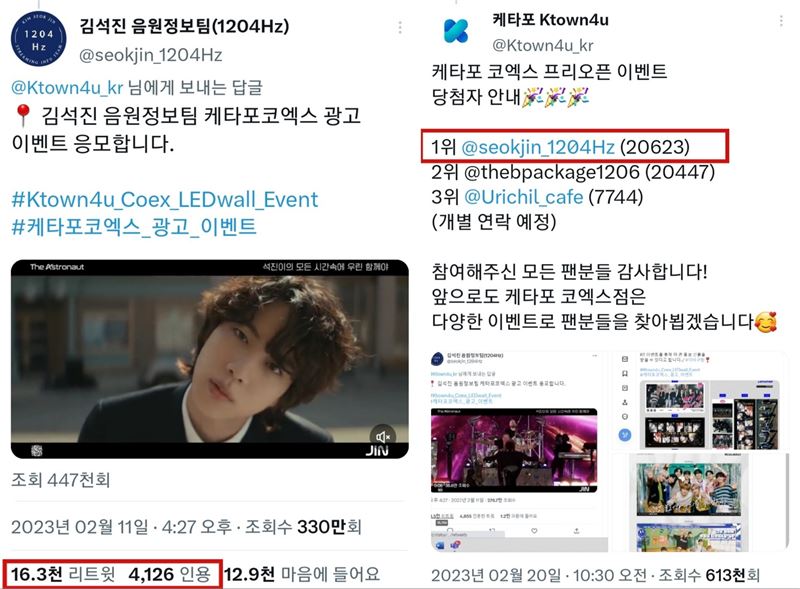800x589 pixels.
Task: Click the 케타포 Ktown4u display name
Action: (x=551, y=20)
